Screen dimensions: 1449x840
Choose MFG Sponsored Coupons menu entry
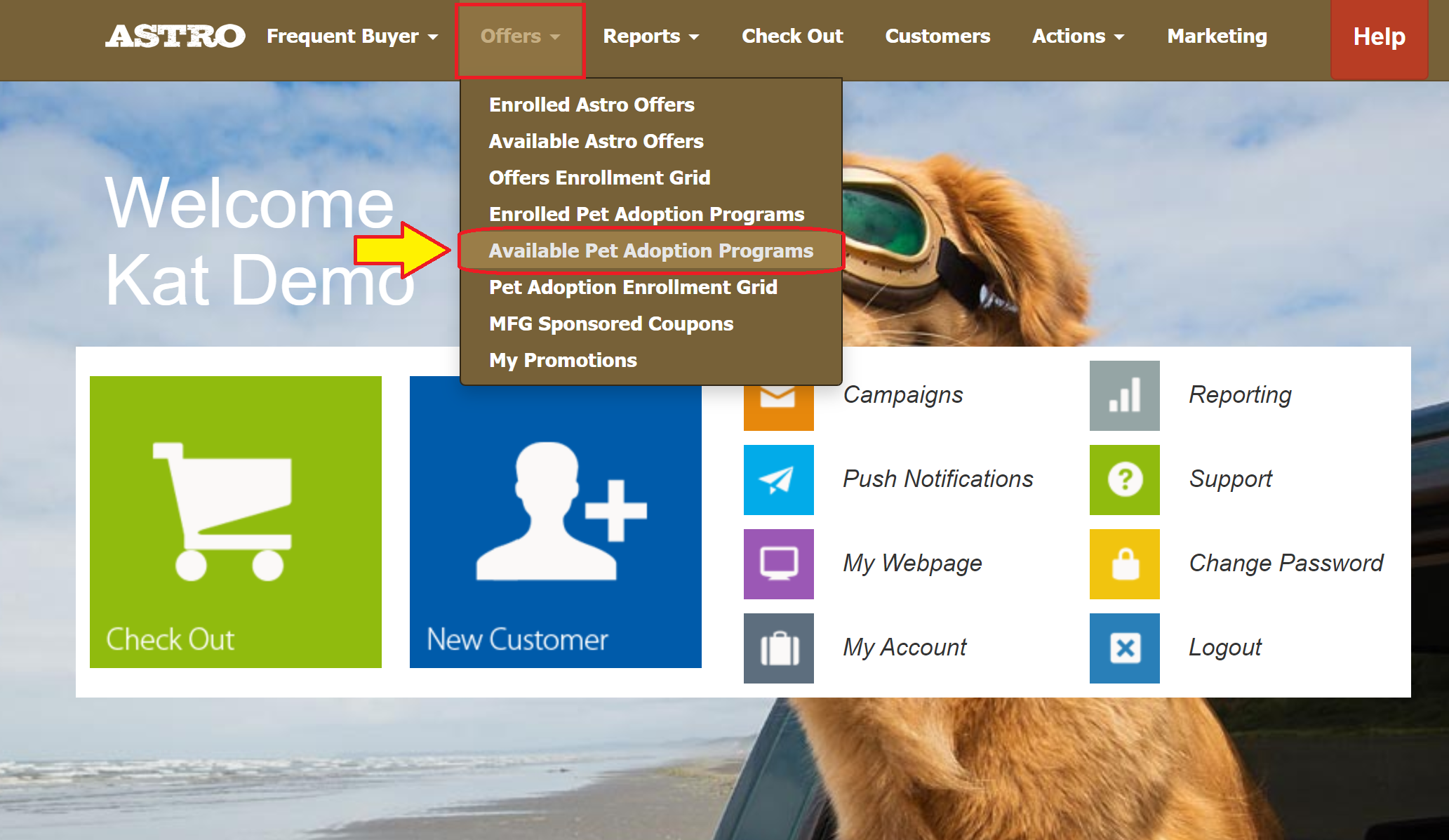610,324
